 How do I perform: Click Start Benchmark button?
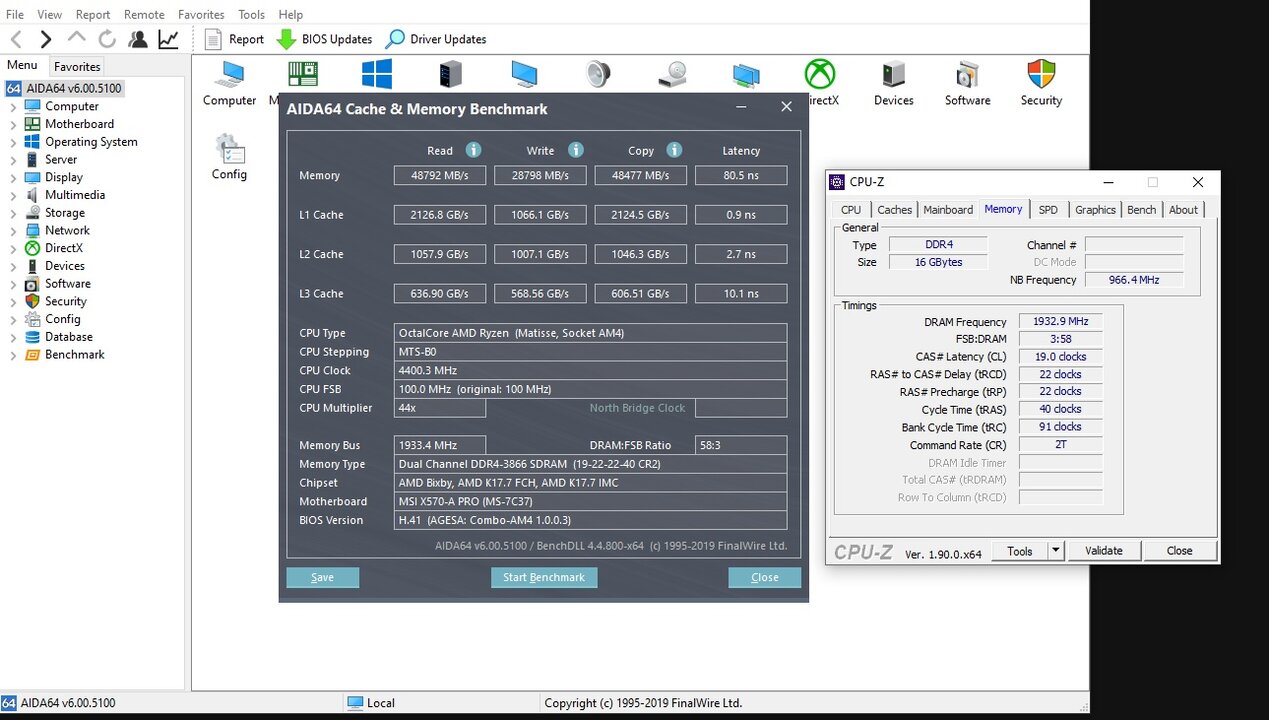[x=544, y=577]
